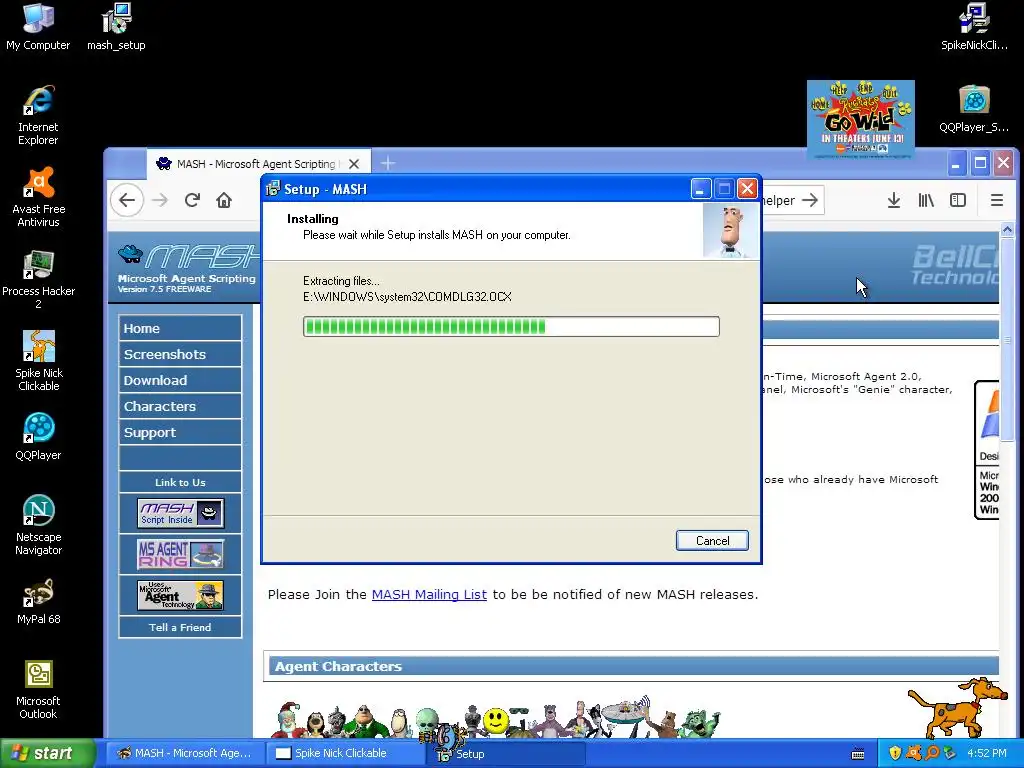Click the search Go arrow in browser toolbar
Viewport: 1024px width, 768px height.
810,200
